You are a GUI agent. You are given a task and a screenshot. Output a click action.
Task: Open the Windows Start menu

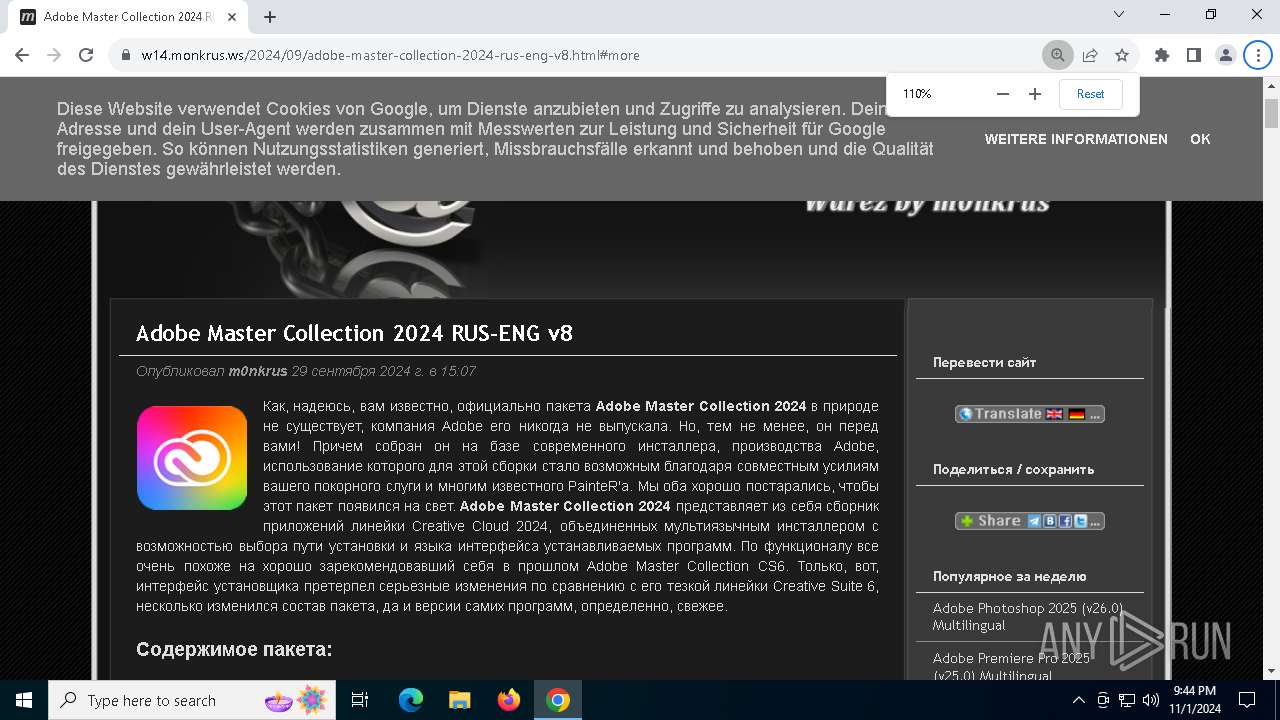click(24, 700)
